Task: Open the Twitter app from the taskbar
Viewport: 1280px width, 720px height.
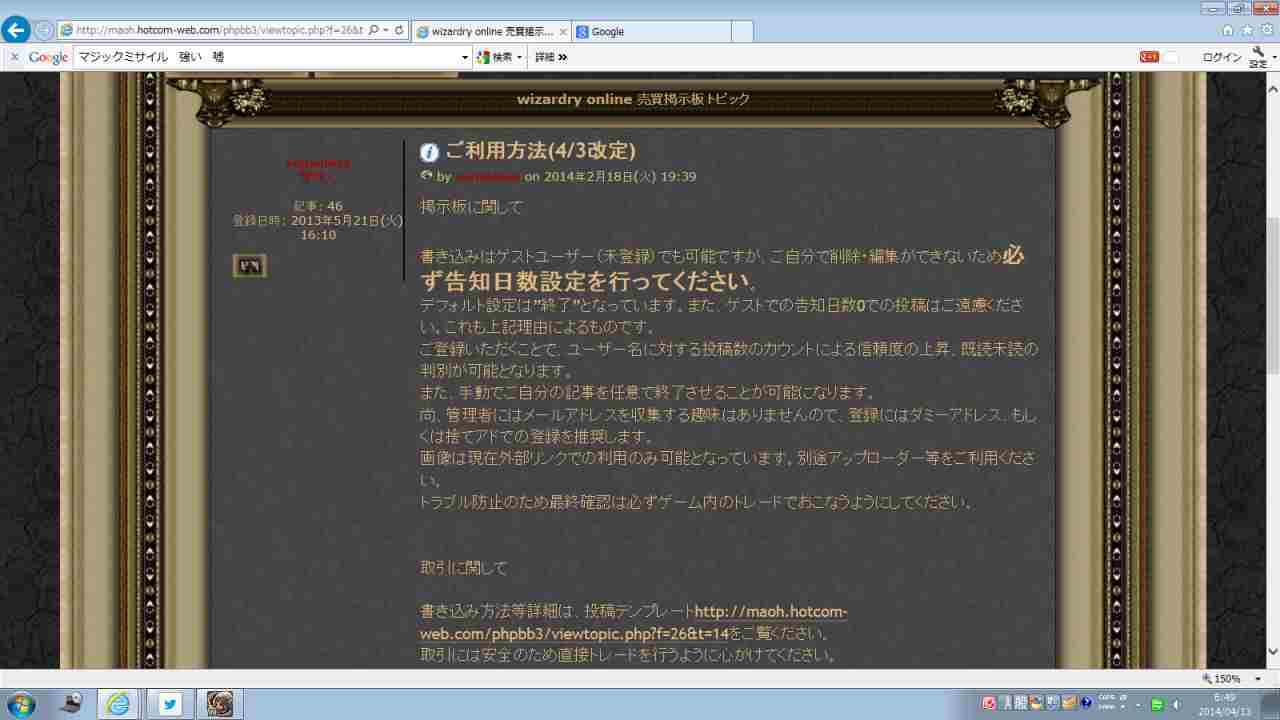Action: pos(168,704)
